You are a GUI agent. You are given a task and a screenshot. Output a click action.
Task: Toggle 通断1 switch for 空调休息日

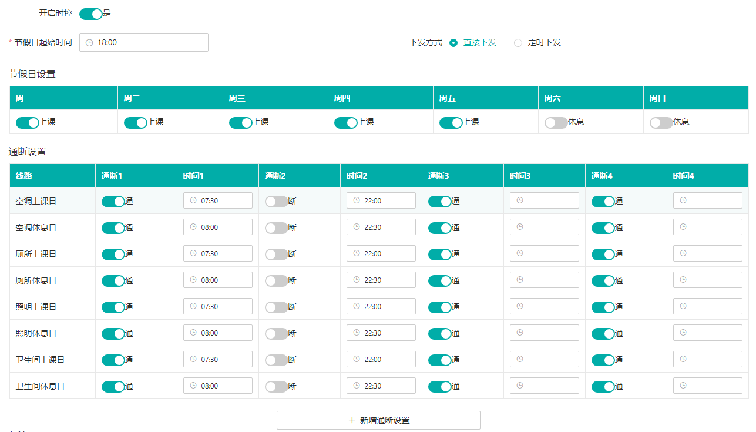point(113,228)
